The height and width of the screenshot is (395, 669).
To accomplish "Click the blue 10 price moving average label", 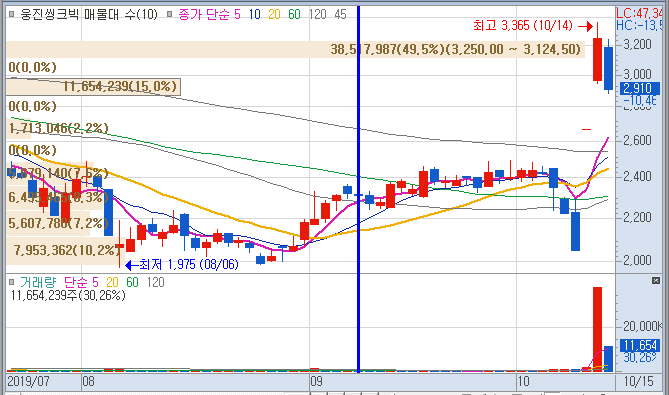I will (x=255, y=15).
